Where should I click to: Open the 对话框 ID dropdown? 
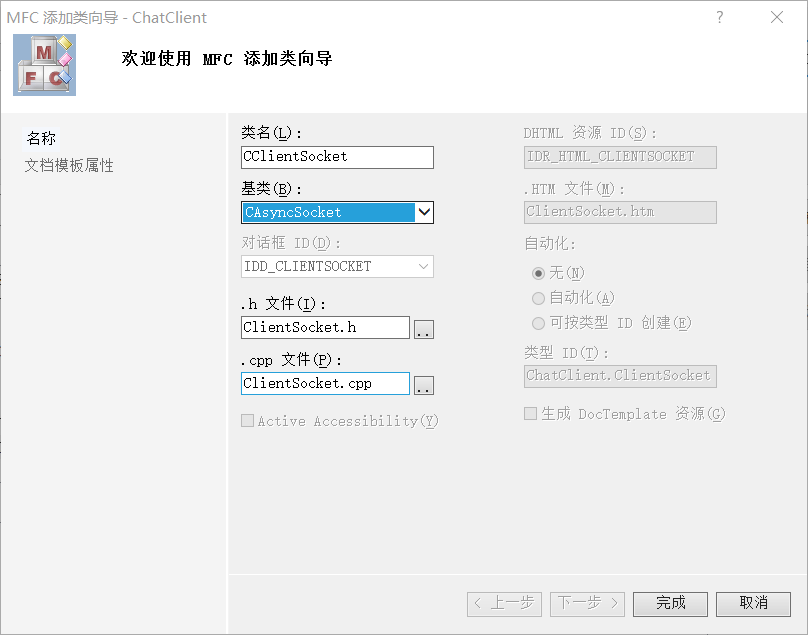click(425, 266)
